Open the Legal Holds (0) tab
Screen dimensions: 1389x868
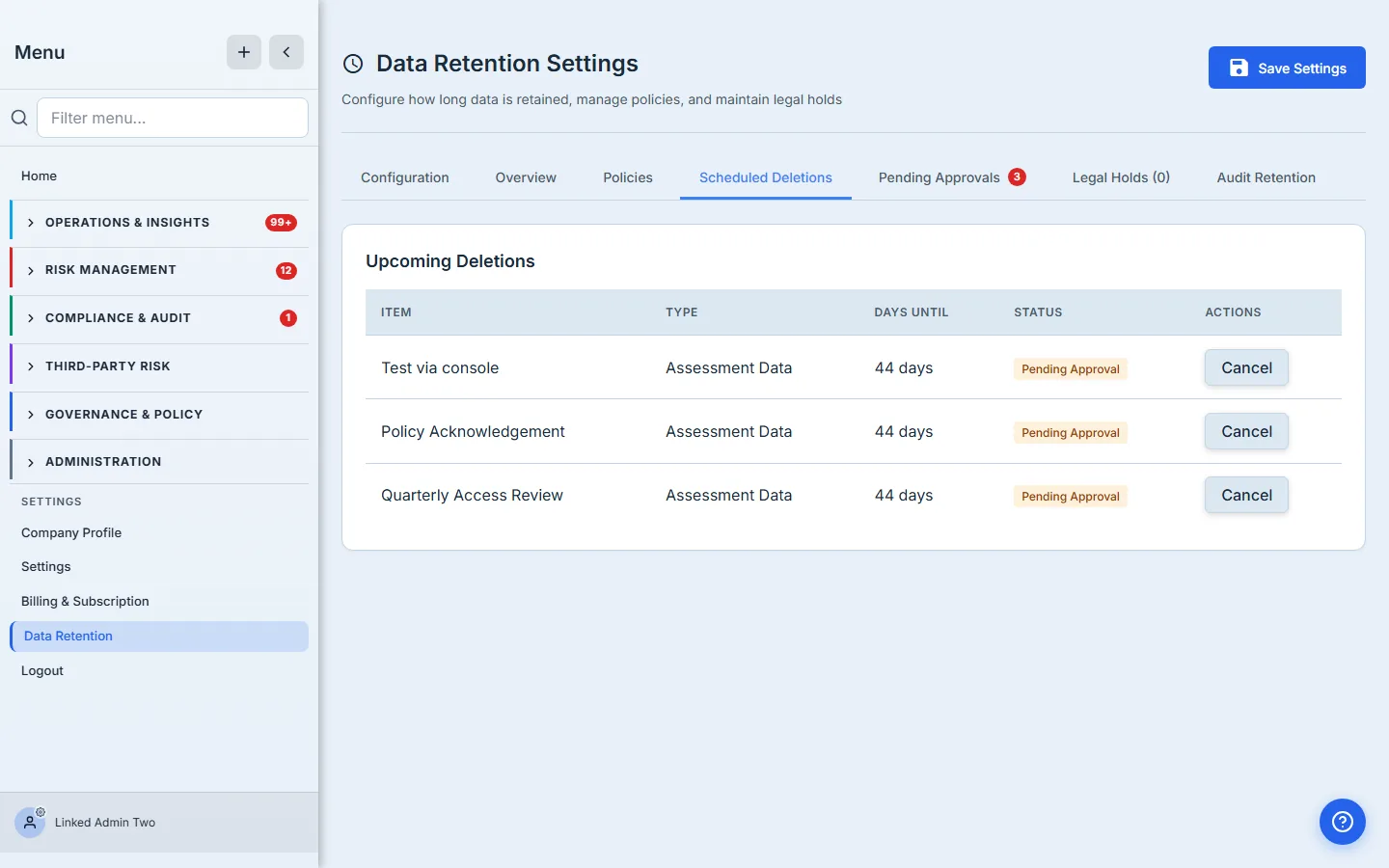tap(1121, 177)
